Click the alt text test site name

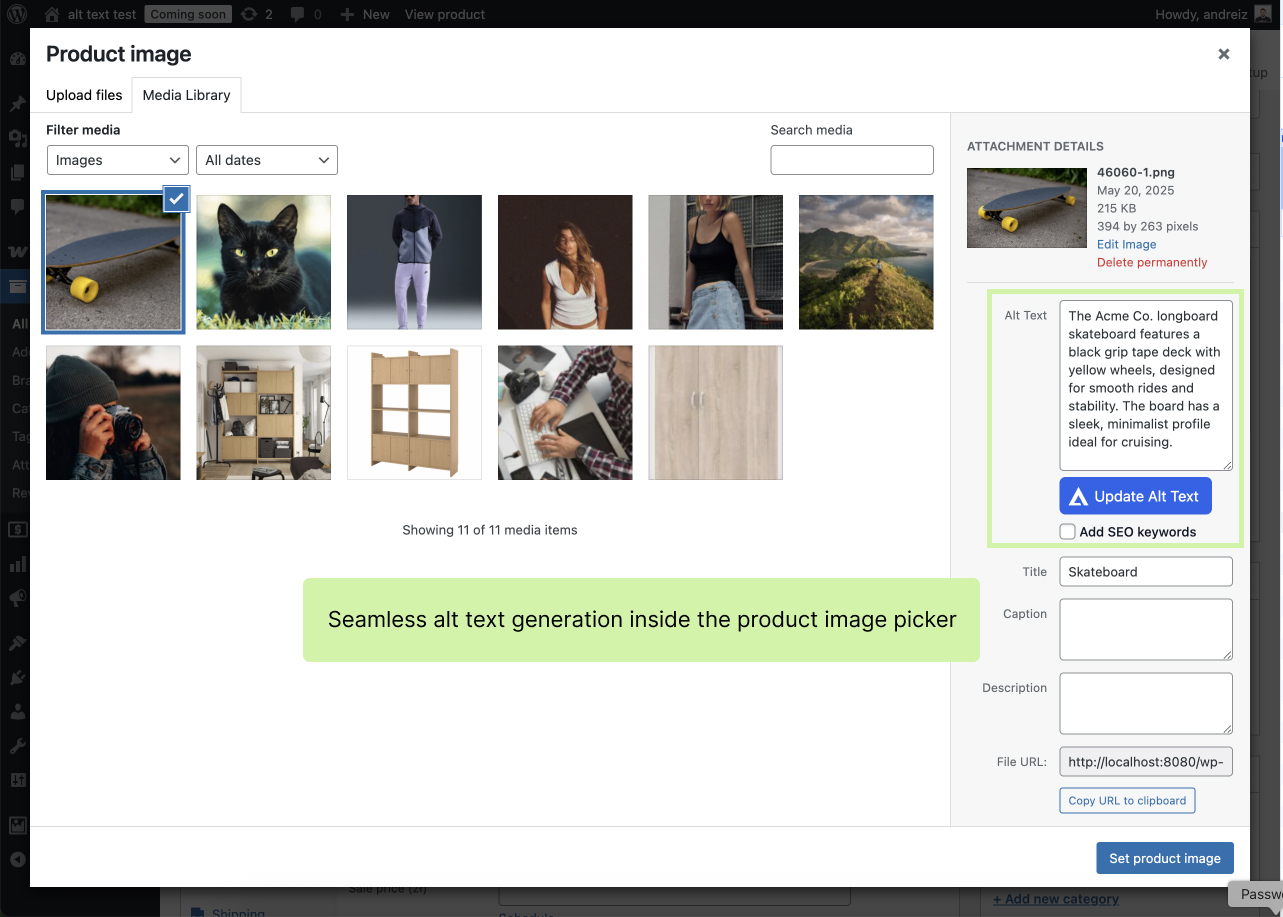pos(102,14)
